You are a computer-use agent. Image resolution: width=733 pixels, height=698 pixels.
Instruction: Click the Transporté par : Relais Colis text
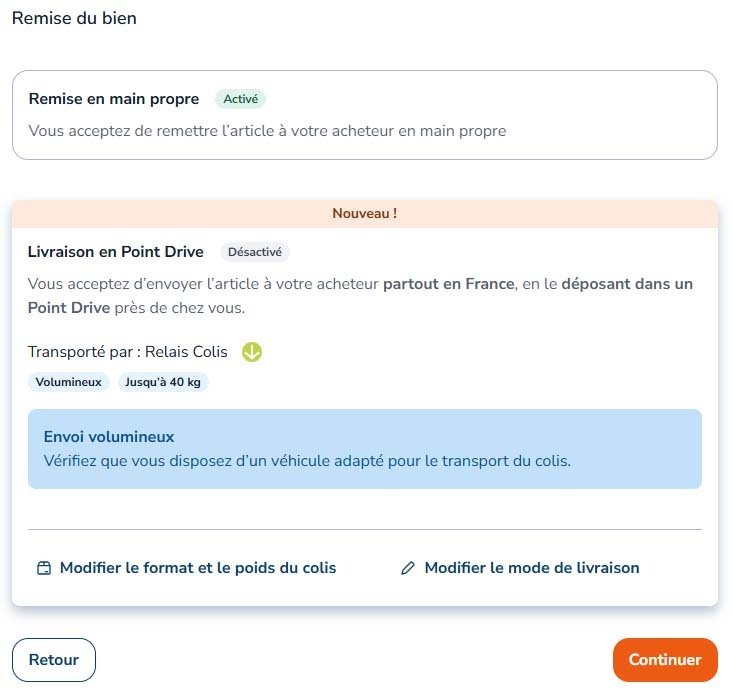click(128, 352)
